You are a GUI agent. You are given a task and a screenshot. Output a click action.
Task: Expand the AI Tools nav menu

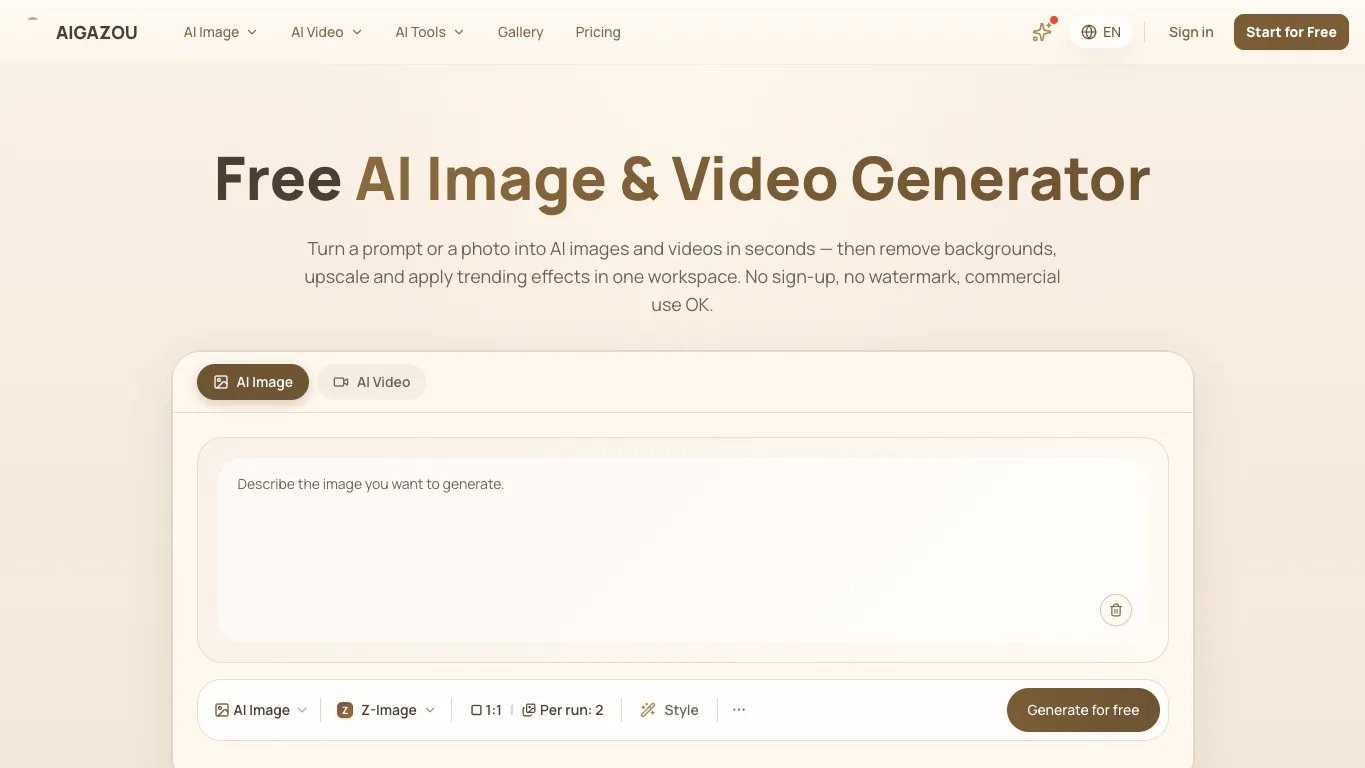coord(430,32)
